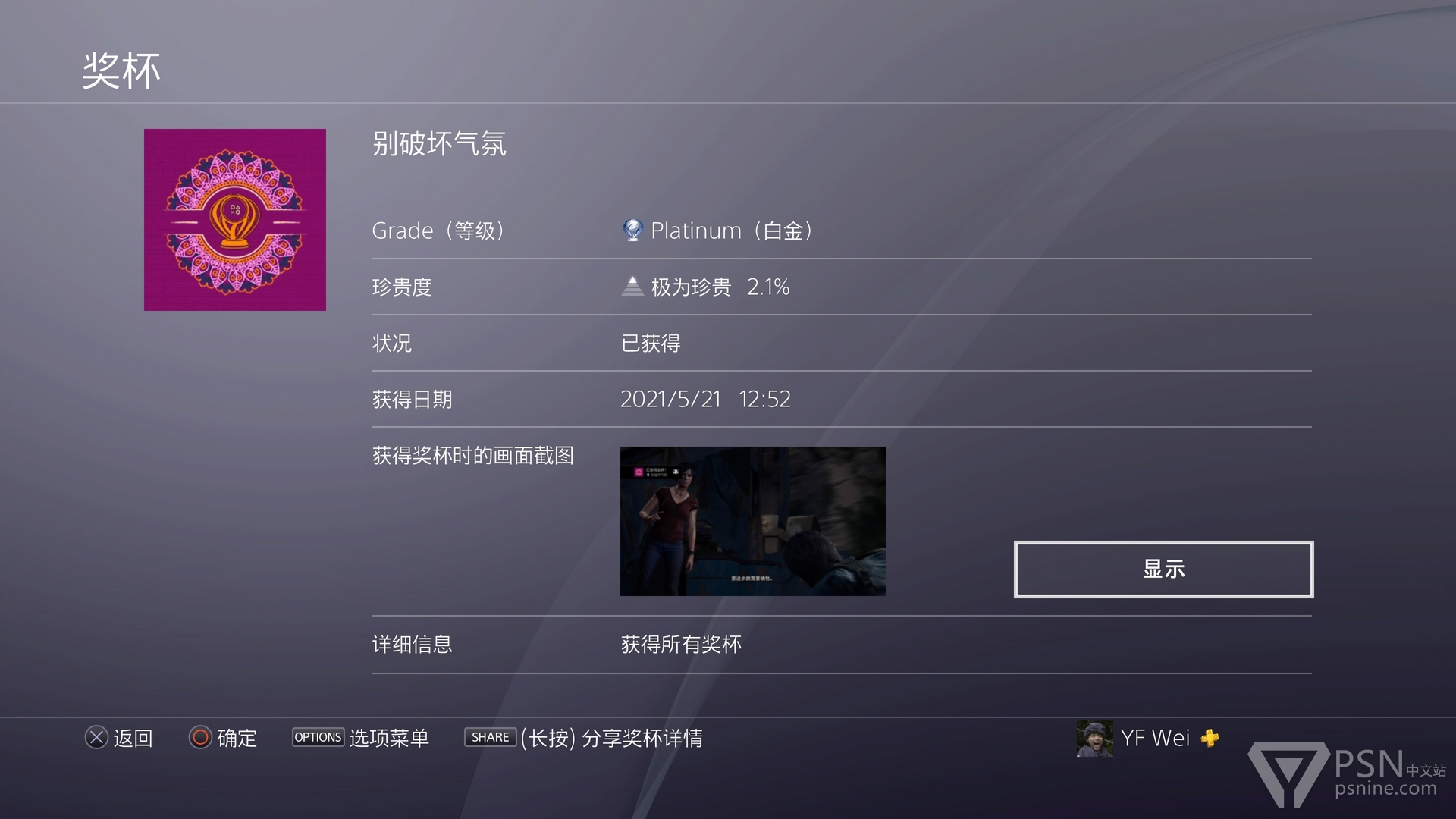This screenshot has height=819, width=1456.
Task: Click the YF Wei username
Action: (1155, 738)
